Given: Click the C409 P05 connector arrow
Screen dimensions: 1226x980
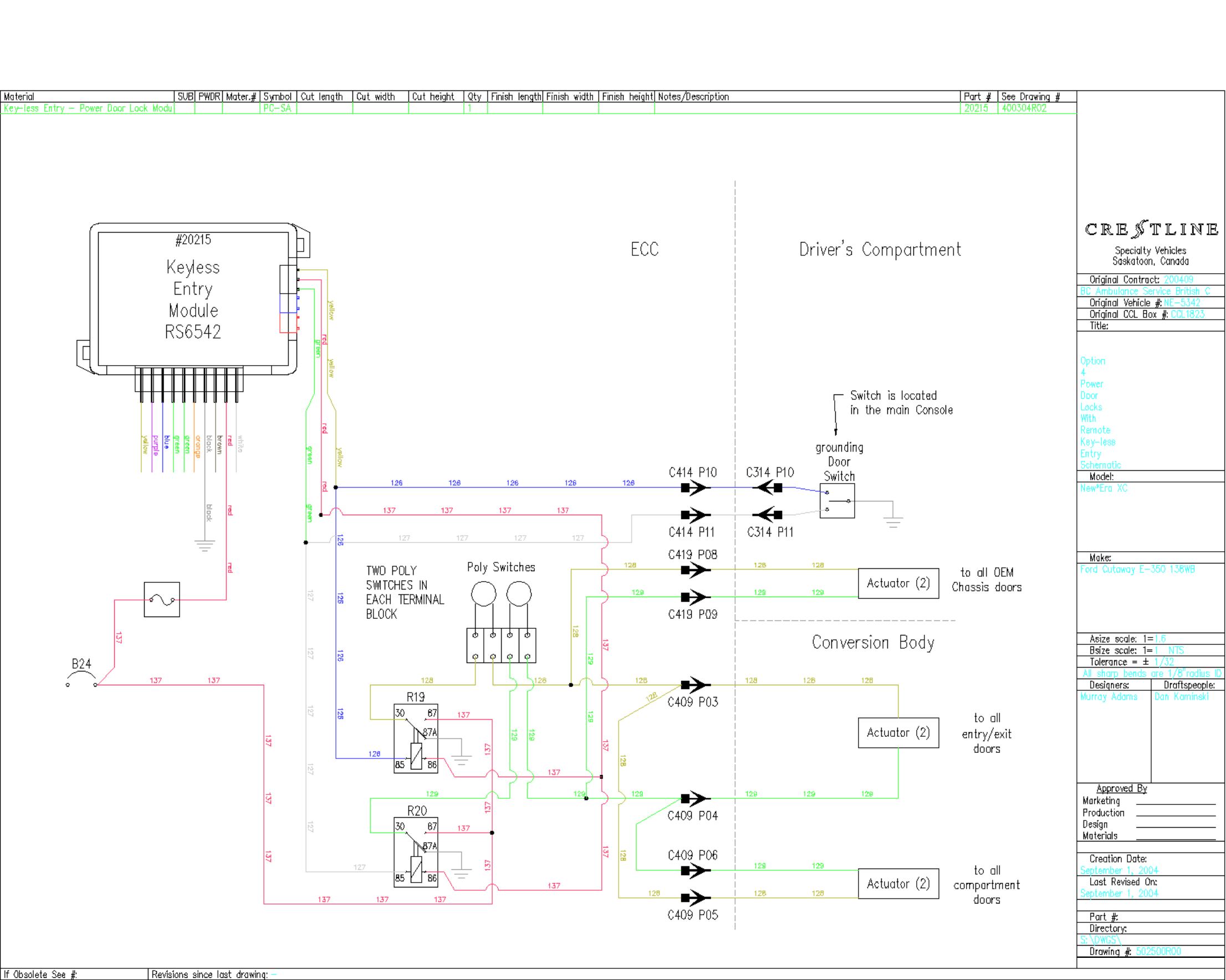Looking at the screenshot, I should click(x=696, y=898).
